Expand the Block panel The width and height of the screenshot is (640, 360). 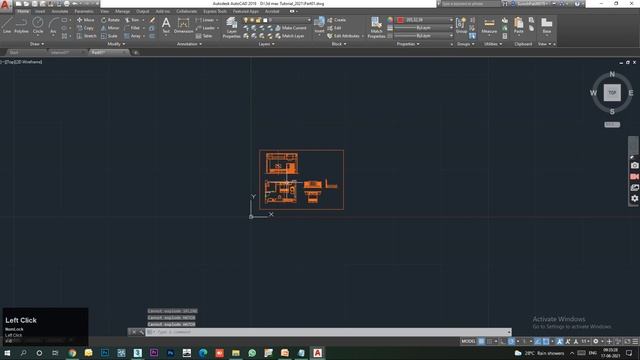339,44
